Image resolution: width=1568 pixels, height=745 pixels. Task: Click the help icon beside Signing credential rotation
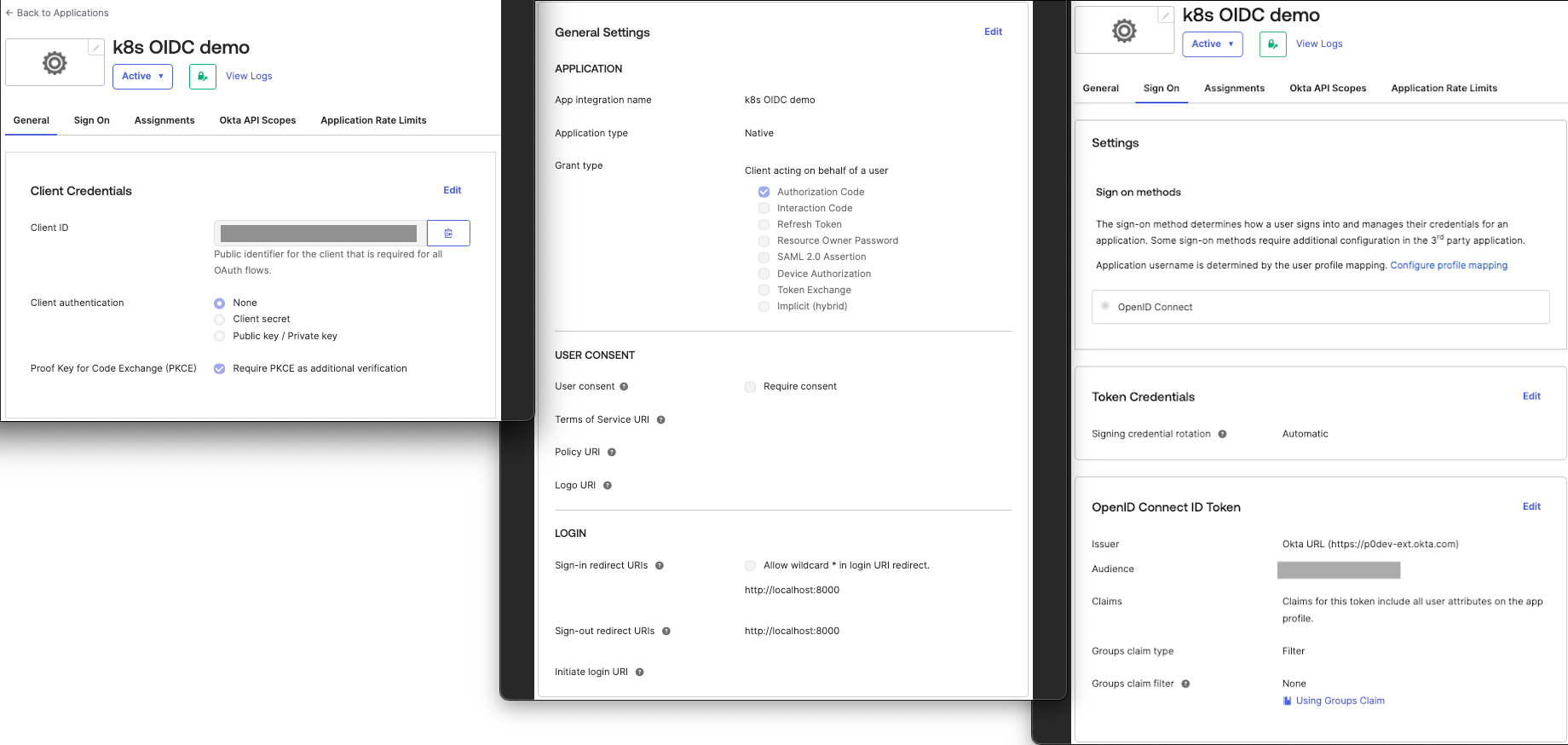tap(1222, 435)
